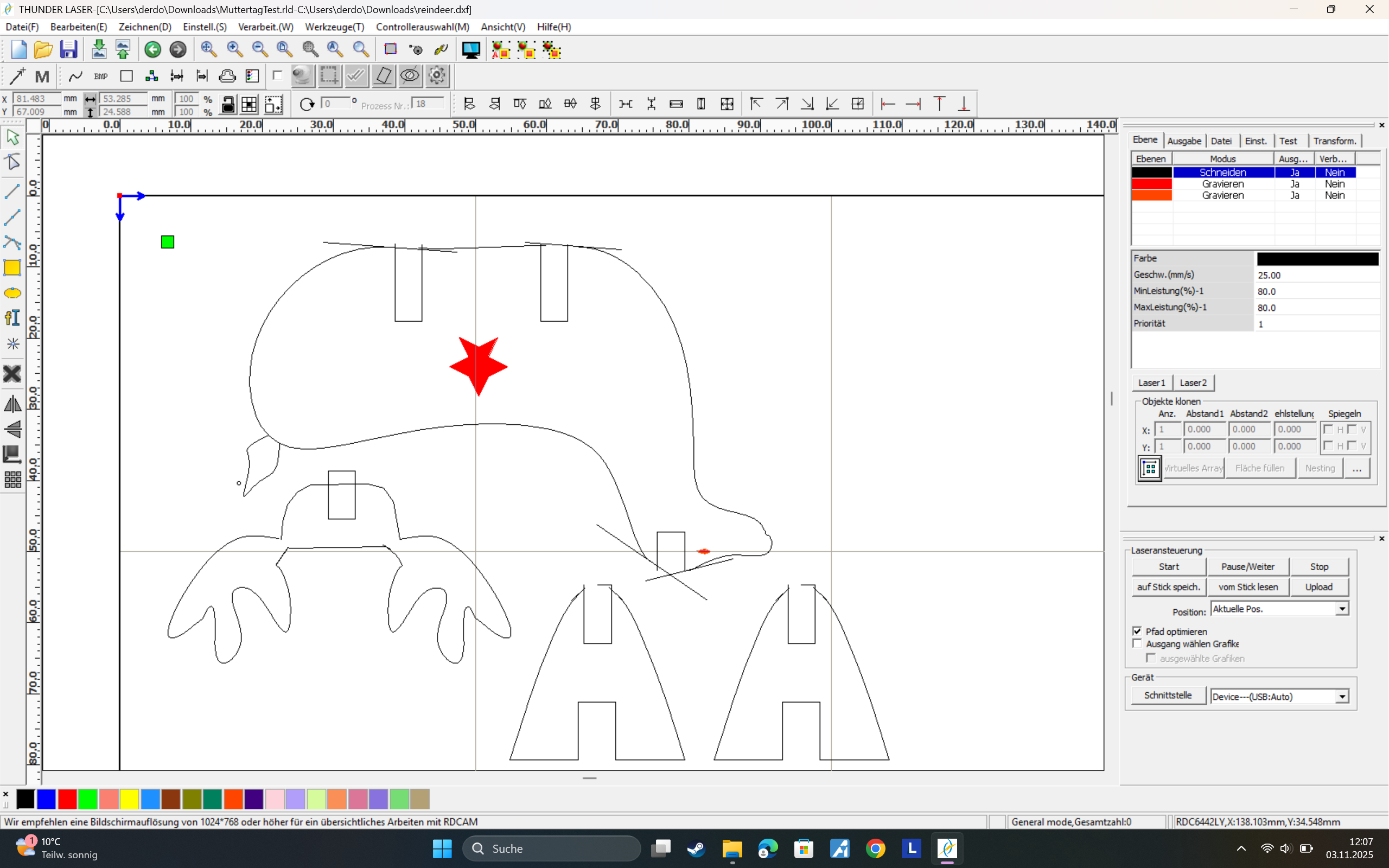Select the text tool in the left toolbar
This screenshot has width=1389, height=868.
(12, 318)
